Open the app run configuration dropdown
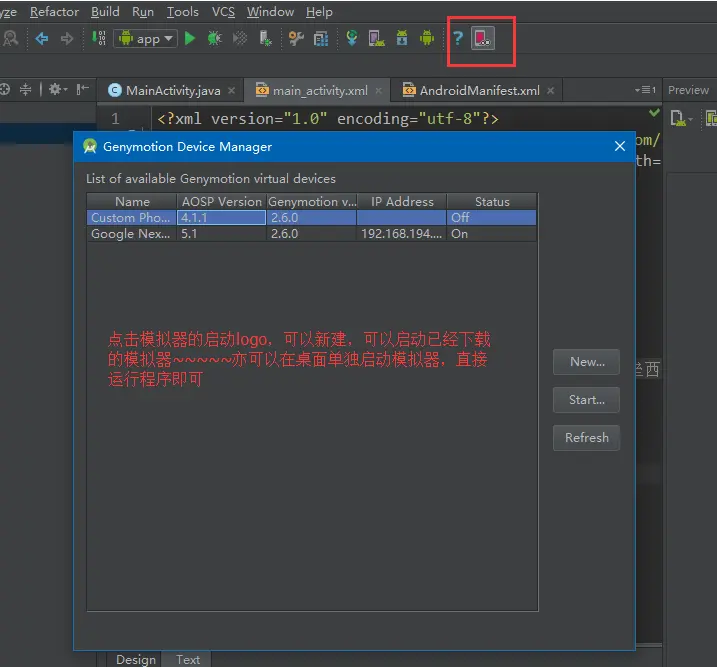Image resolution: width=717 pixels, height=667 pixels. (146, 39)
